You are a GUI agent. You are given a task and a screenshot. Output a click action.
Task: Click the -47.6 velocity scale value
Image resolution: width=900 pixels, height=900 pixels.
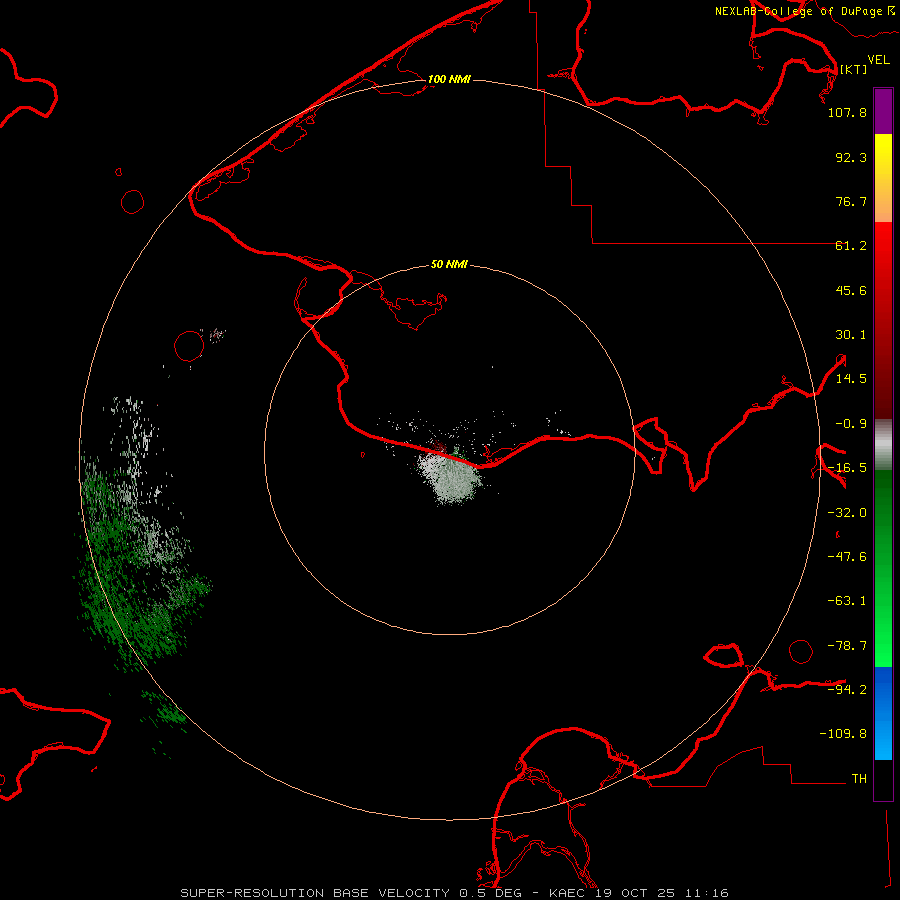click(847, 557)
